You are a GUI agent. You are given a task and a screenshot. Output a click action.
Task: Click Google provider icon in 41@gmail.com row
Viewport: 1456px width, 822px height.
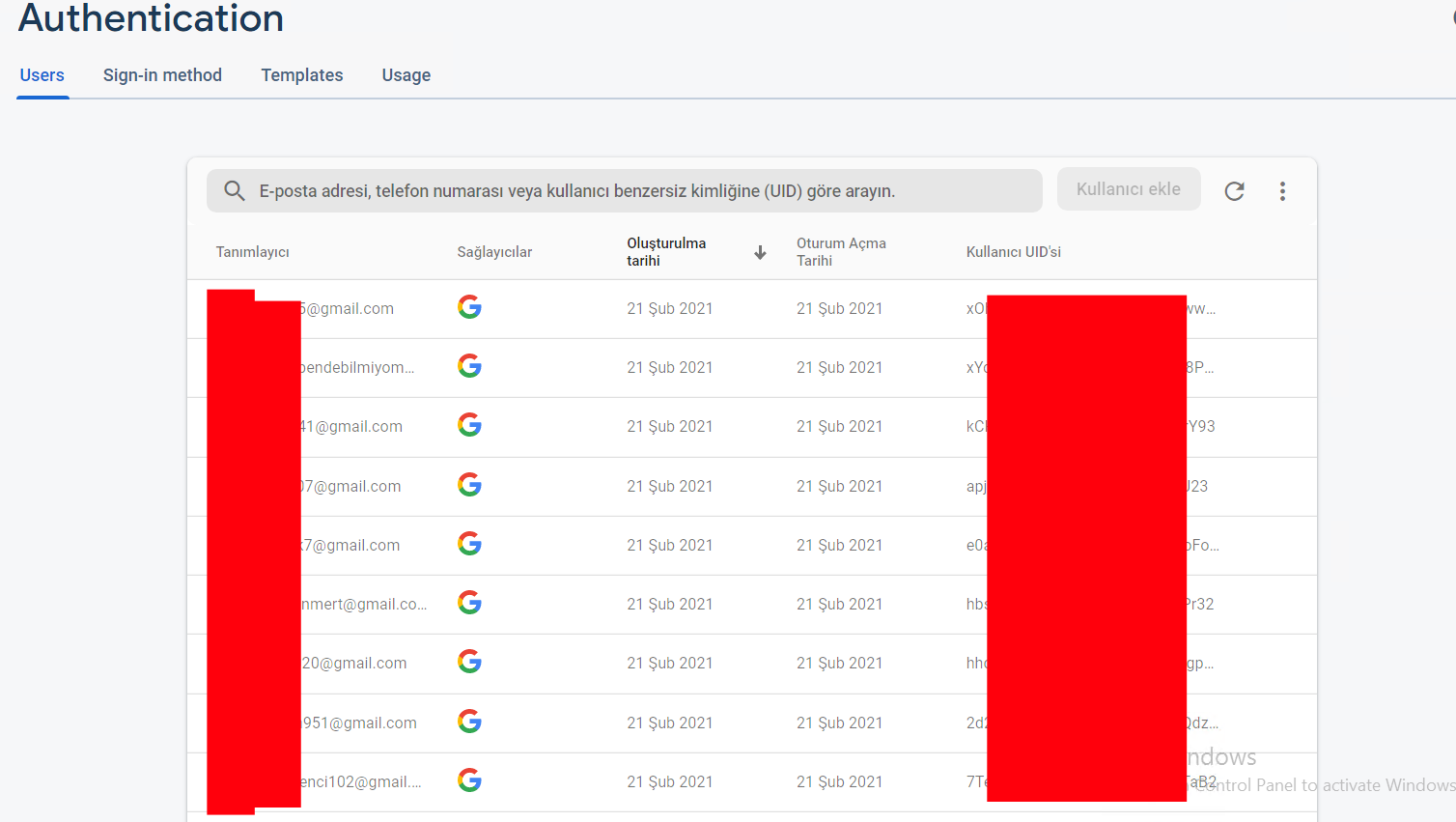(x=469, y=425)
